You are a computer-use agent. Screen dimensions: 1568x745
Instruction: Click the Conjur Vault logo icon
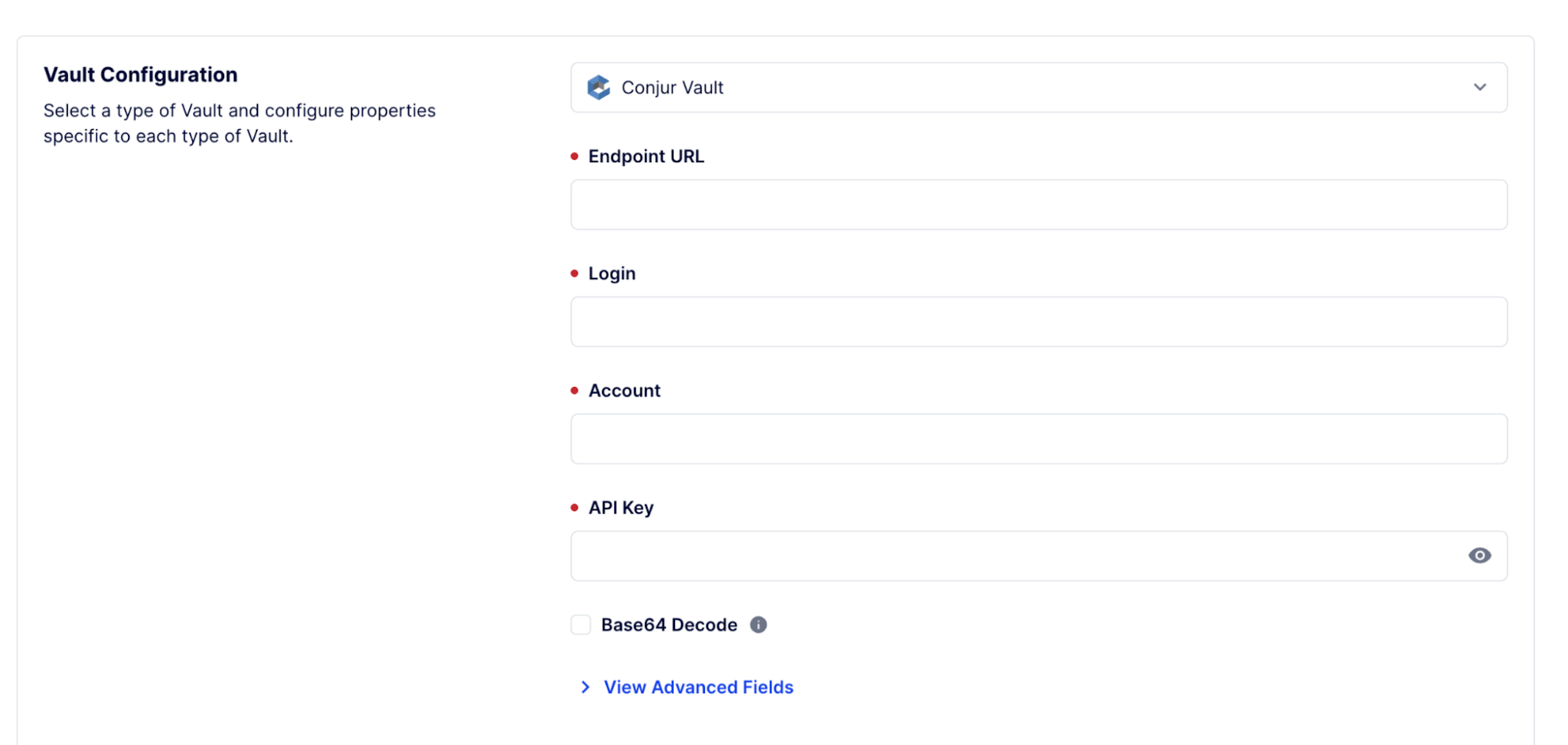click(598, 88)
